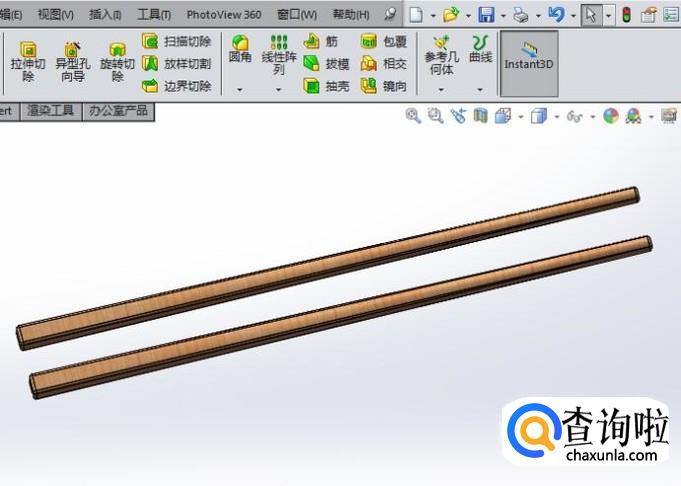Expand the 曲线 dropdown arrow
Viewport: 681px width, 486px height.
(480, 90)
